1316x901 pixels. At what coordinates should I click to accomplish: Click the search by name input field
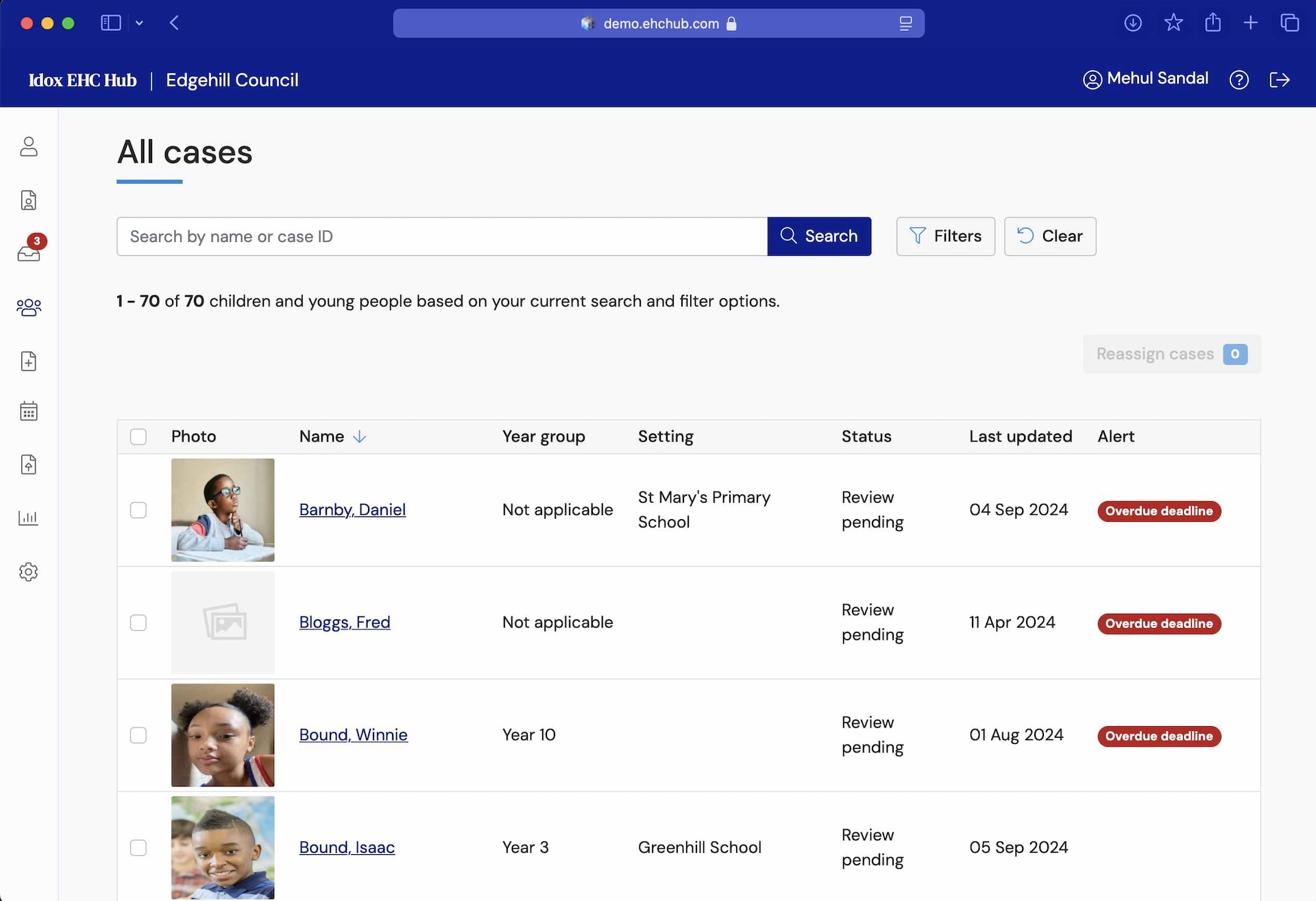click(441, 237)
